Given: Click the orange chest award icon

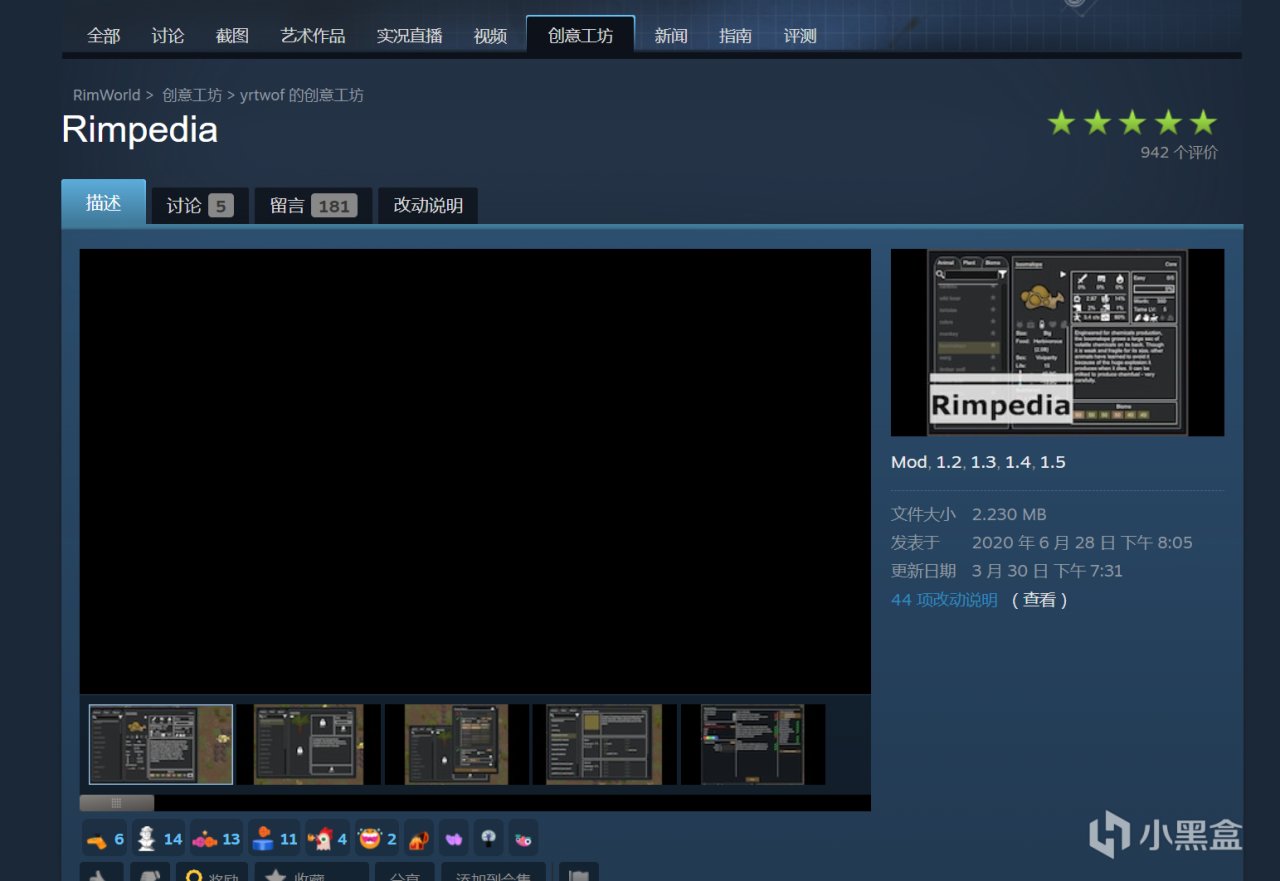Looking at the screenshot, I should click(419, 838).
